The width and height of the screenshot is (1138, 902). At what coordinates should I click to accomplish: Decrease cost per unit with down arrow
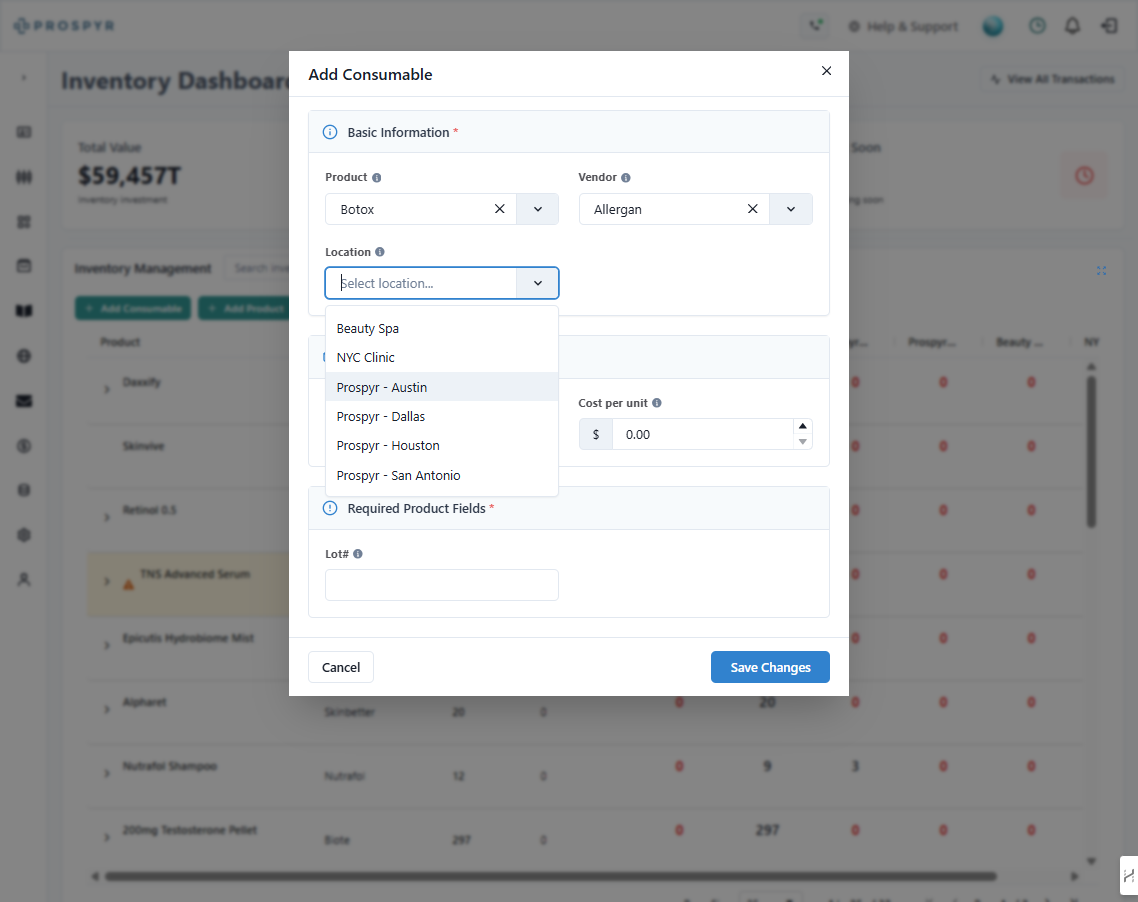[803, 442]
